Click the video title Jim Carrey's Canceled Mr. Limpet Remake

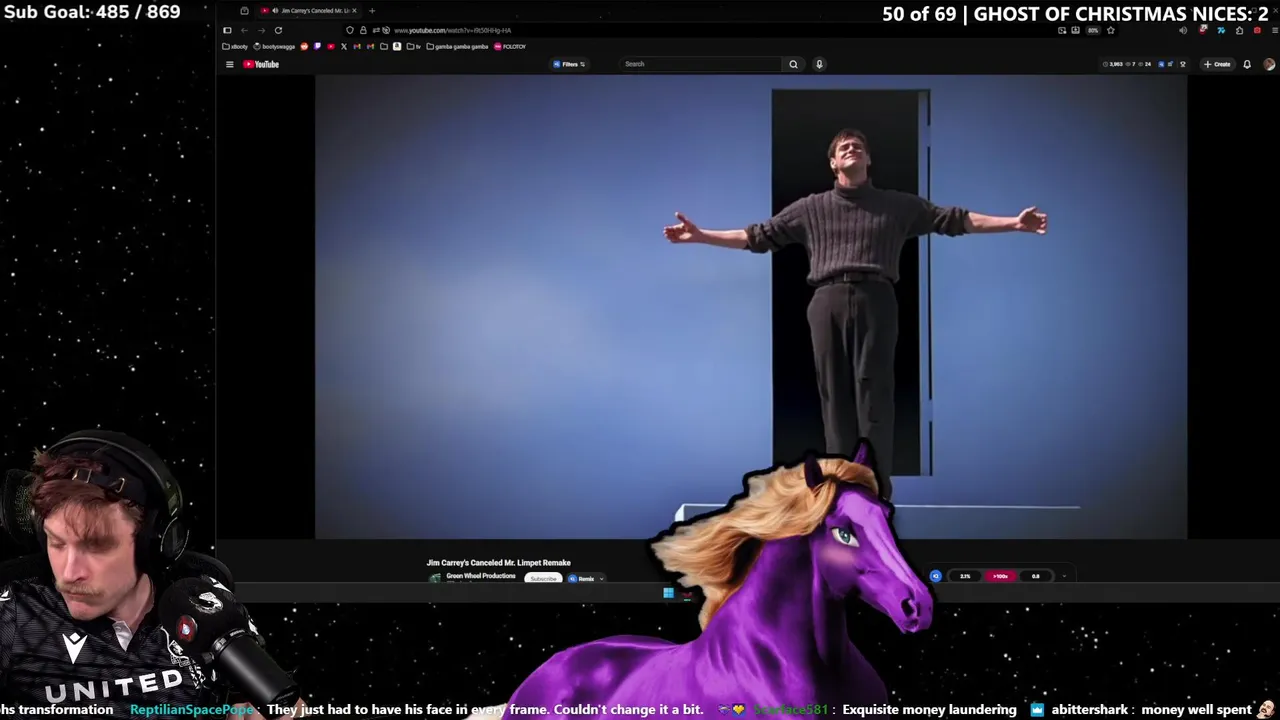(498, 563)
